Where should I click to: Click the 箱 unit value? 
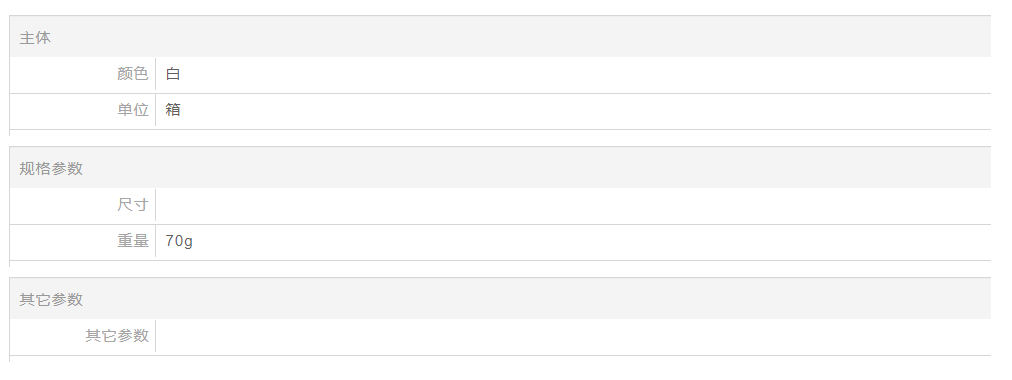click(172, 110)
